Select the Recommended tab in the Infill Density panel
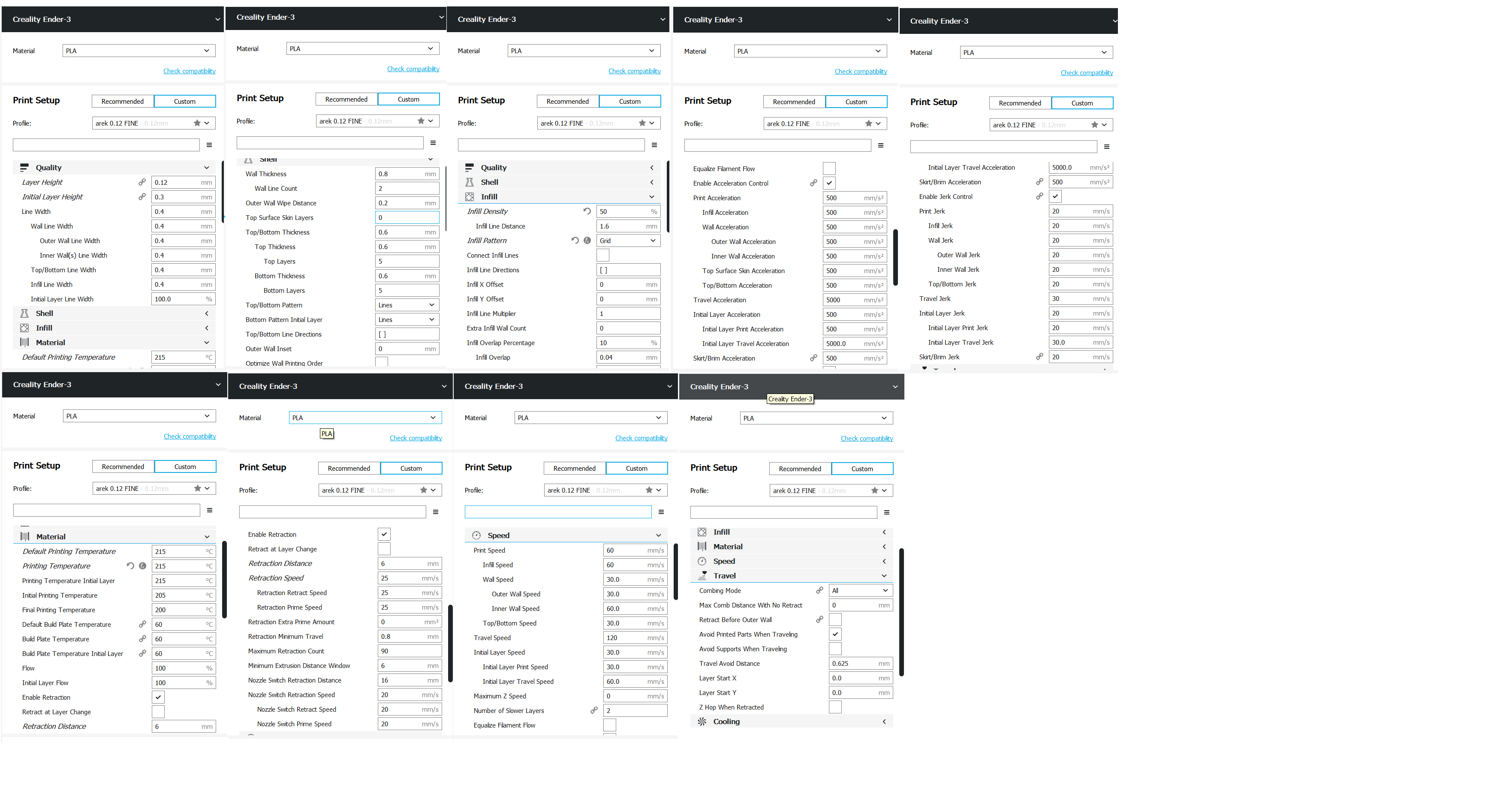The height and width of the screenshot is (812, 1506). [568, 101]
